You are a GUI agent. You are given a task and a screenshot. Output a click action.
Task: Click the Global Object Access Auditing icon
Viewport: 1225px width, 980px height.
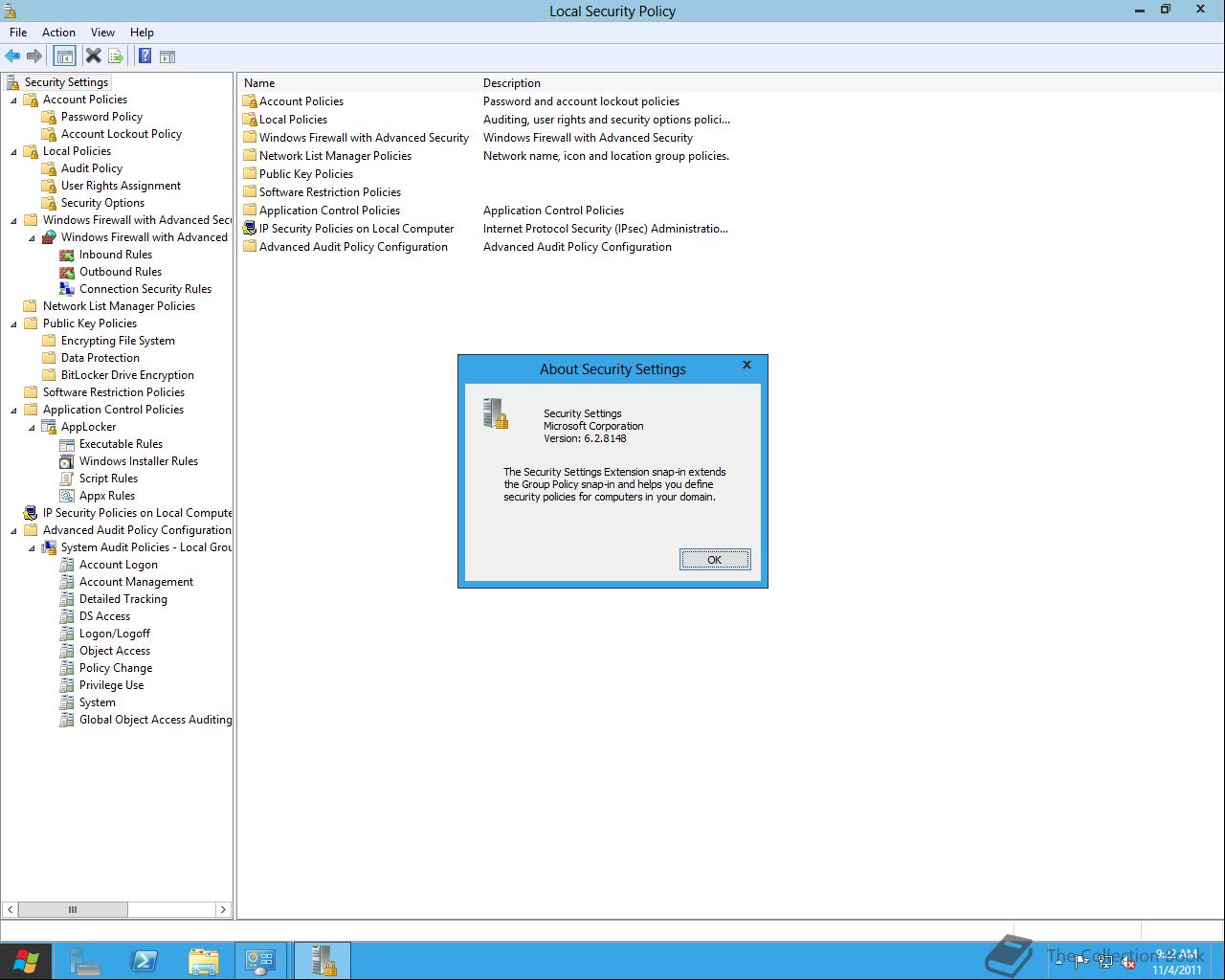click(67, 720)
